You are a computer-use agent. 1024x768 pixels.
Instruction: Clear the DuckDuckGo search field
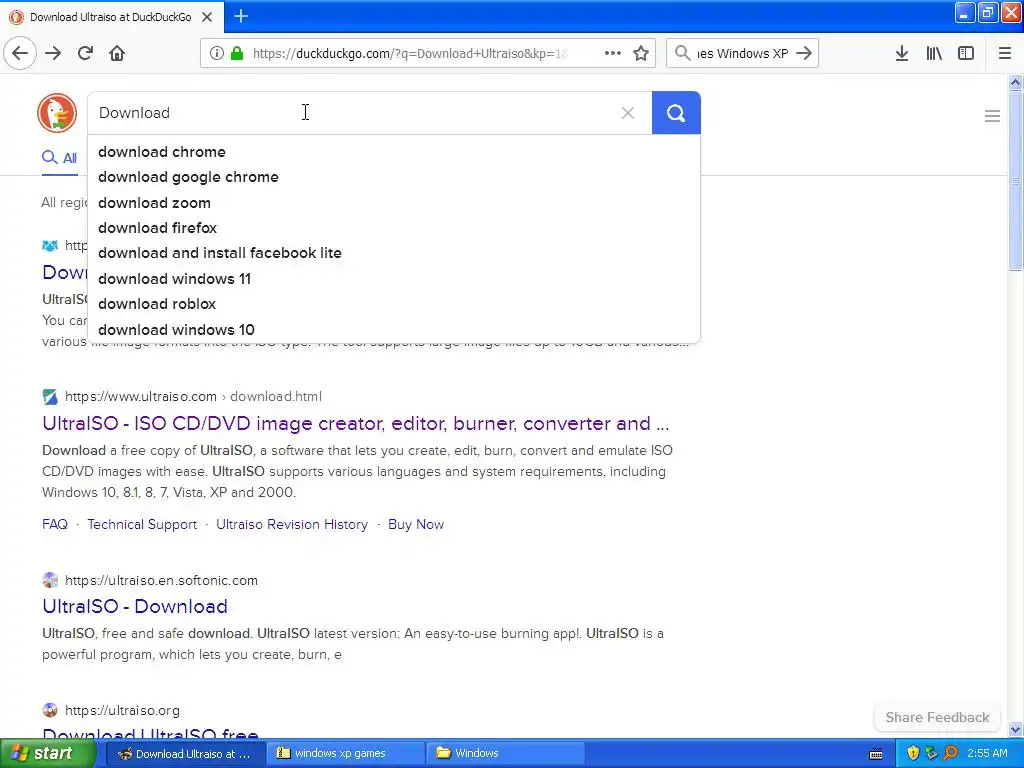pyautogui.click(x=628, y=113)
